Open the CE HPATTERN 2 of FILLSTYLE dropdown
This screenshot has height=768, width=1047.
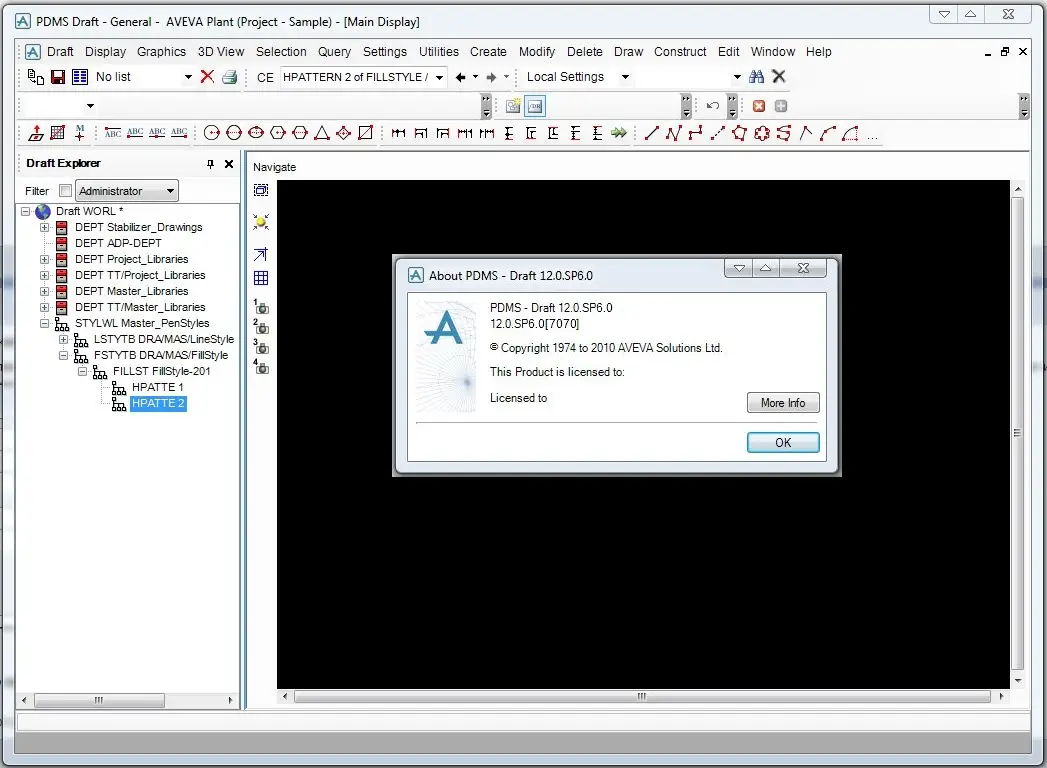pyautogui.click(x=439, y=77)
